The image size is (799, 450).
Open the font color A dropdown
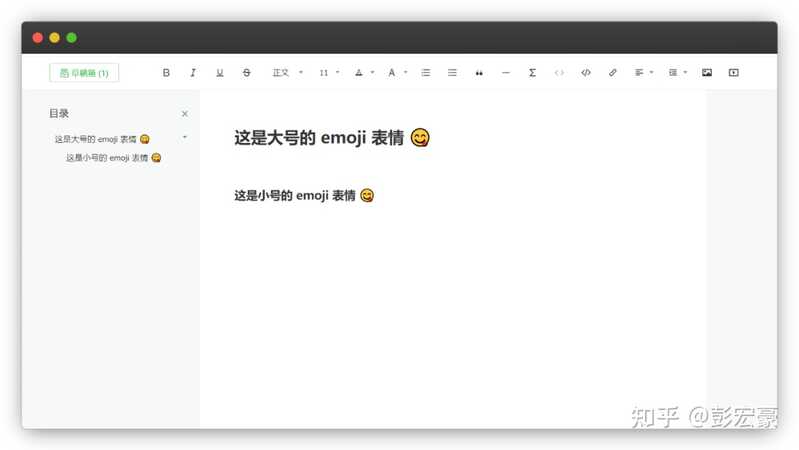[x=397, y=73]
